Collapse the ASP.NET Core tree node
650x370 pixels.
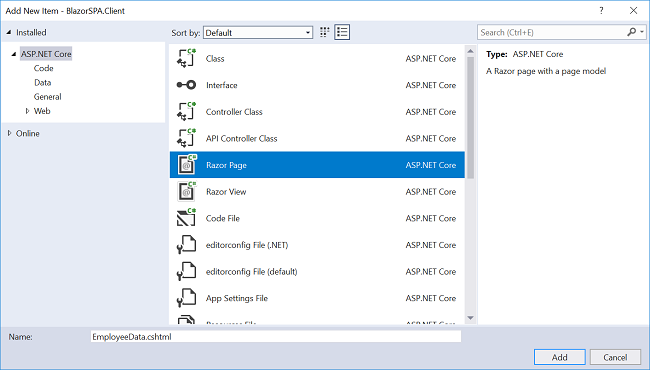click(14, 54)
